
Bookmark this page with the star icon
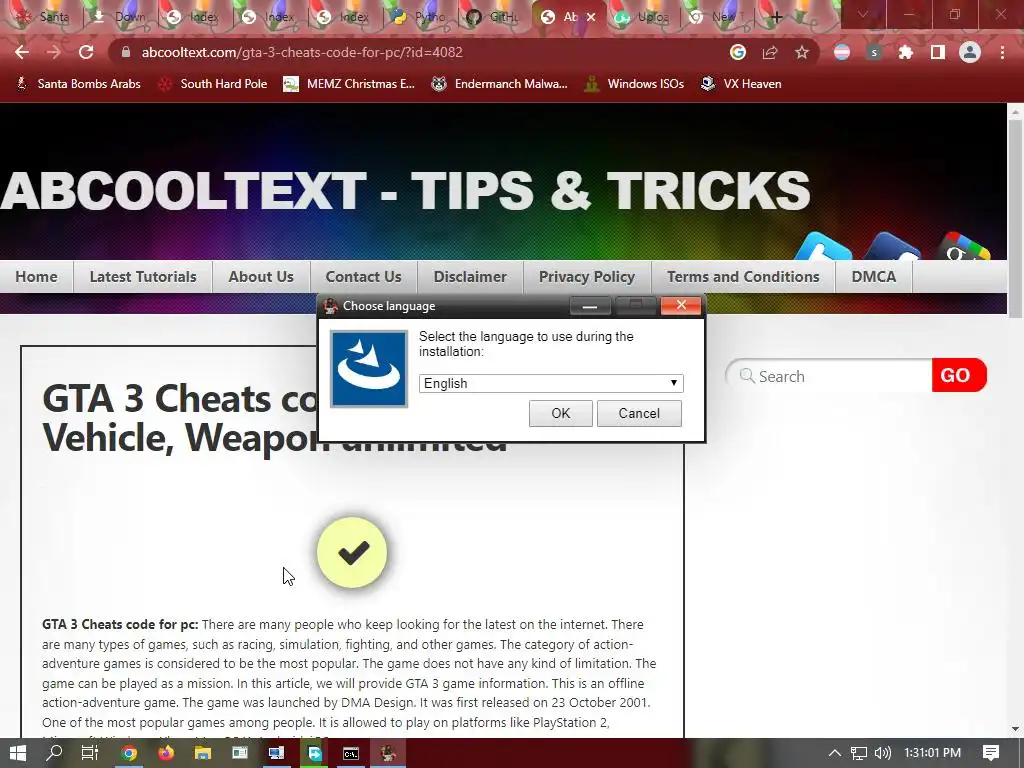802,52
